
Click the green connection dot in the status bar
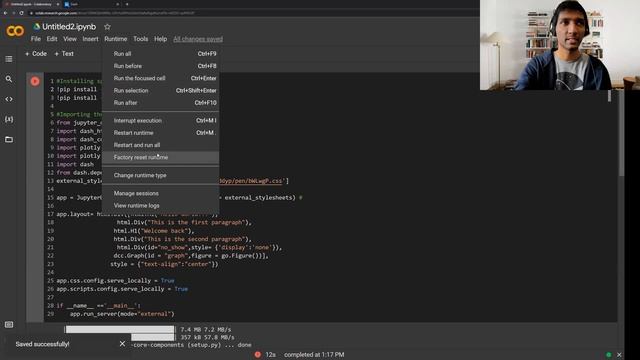(x=609, y=355)
